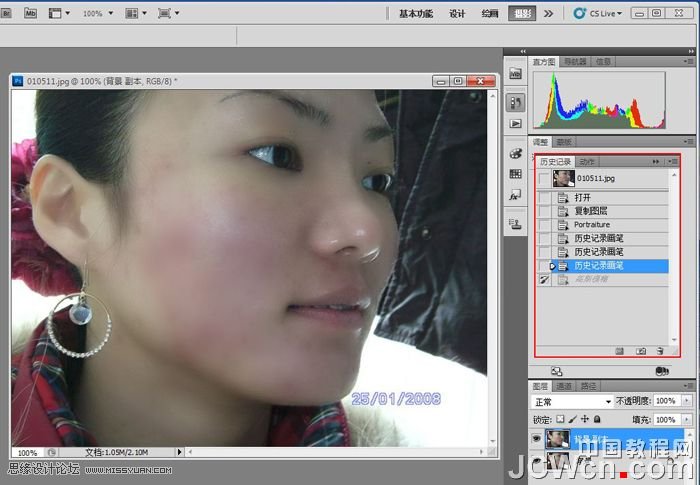Switch to the 设计 workspace

point(457,13)
